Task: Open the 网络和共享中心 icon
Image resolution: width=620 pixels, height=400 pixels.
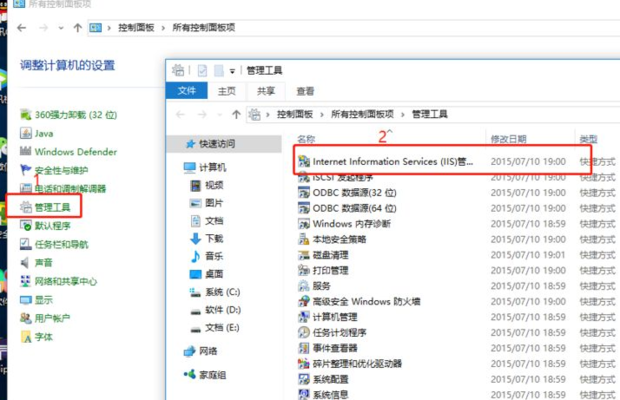Action: [x=26, y=281]
